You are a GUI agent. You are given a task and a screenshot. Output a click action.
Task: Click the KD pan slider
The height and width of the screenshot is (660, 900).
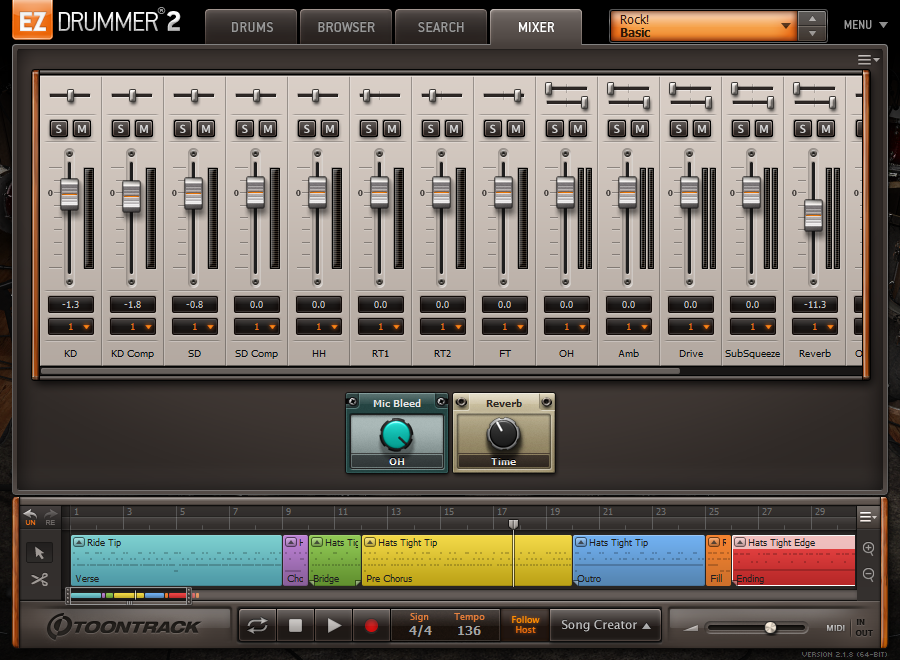click(x=70, y=95)
